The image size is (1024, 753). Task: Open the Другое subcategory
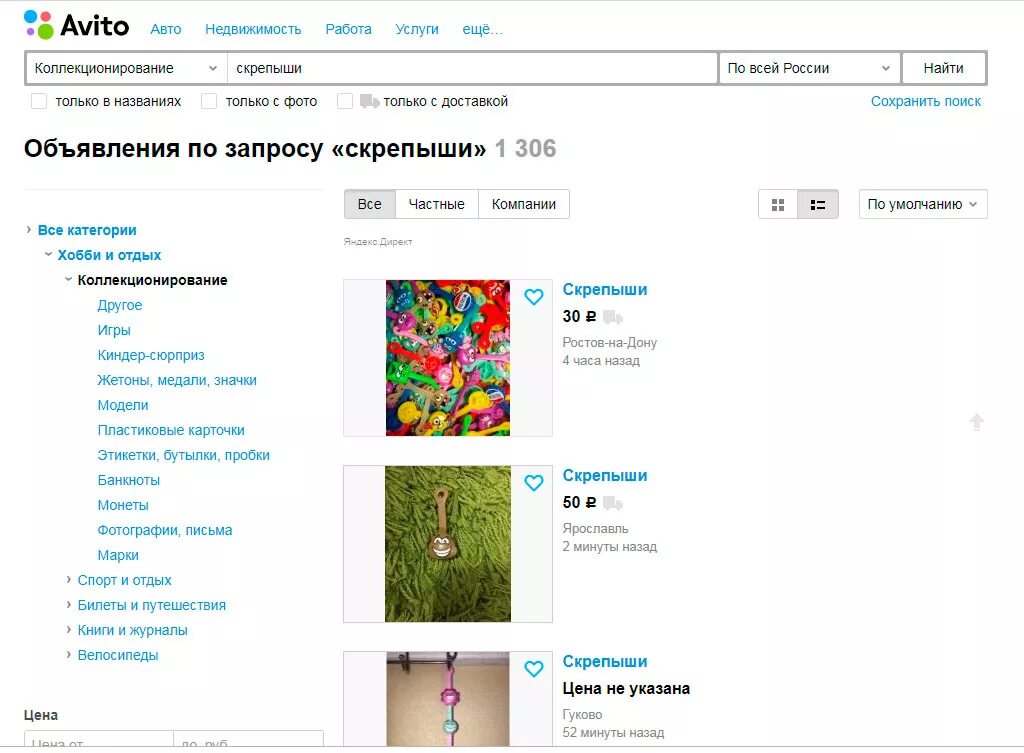(x=120, y=305)
